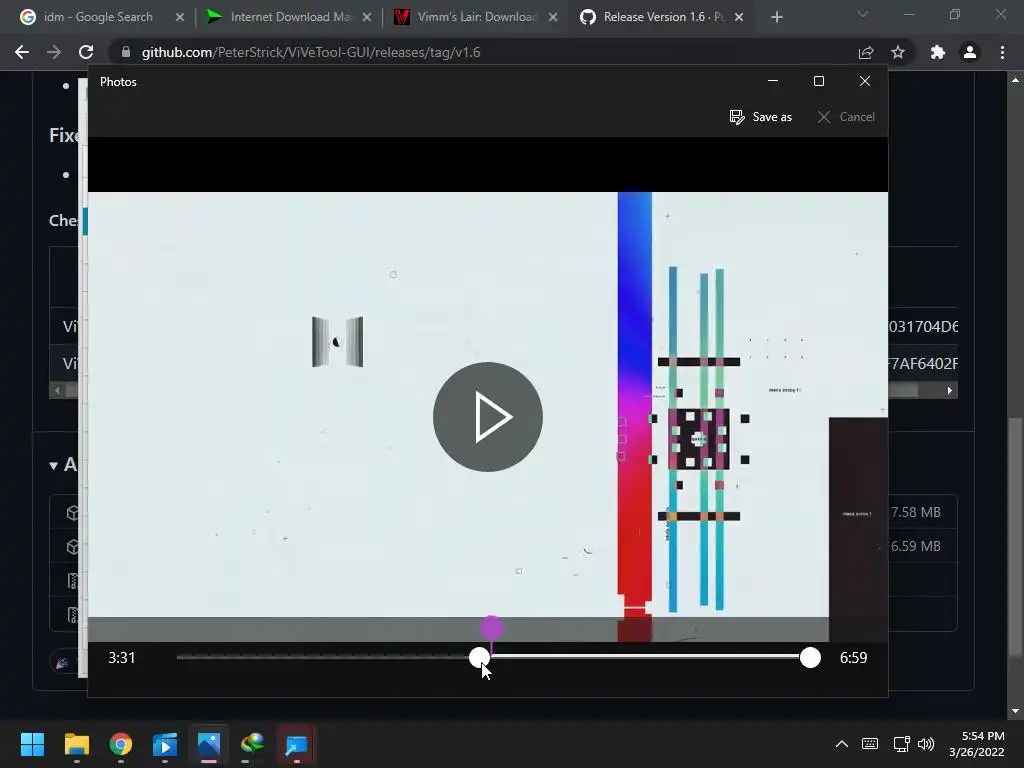Viewport: 1024px width, 768px height.
Task: Open Photos app taskbar icon
Action: (209, 744)
